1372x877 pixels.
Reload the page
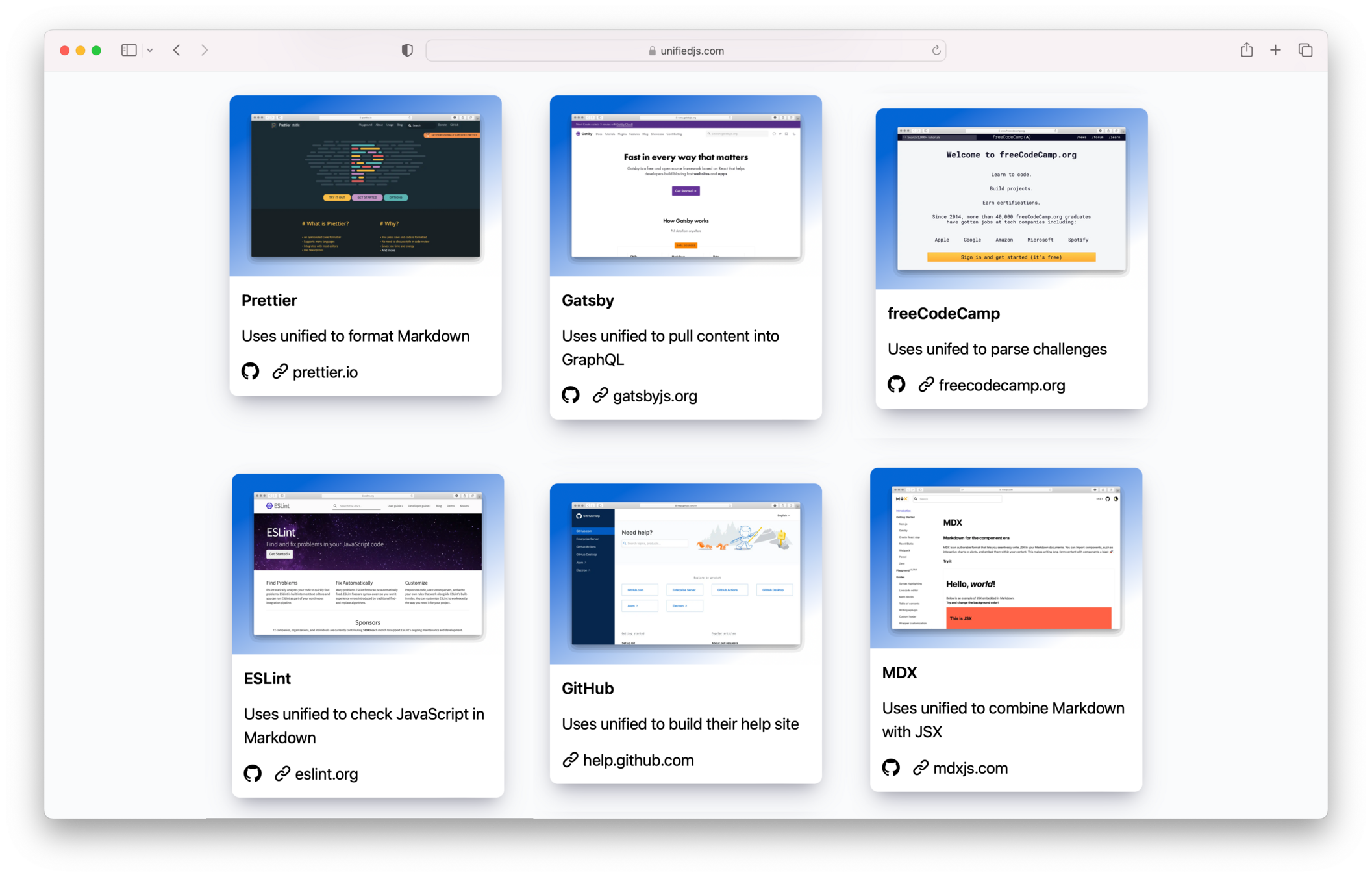(936, 50)
